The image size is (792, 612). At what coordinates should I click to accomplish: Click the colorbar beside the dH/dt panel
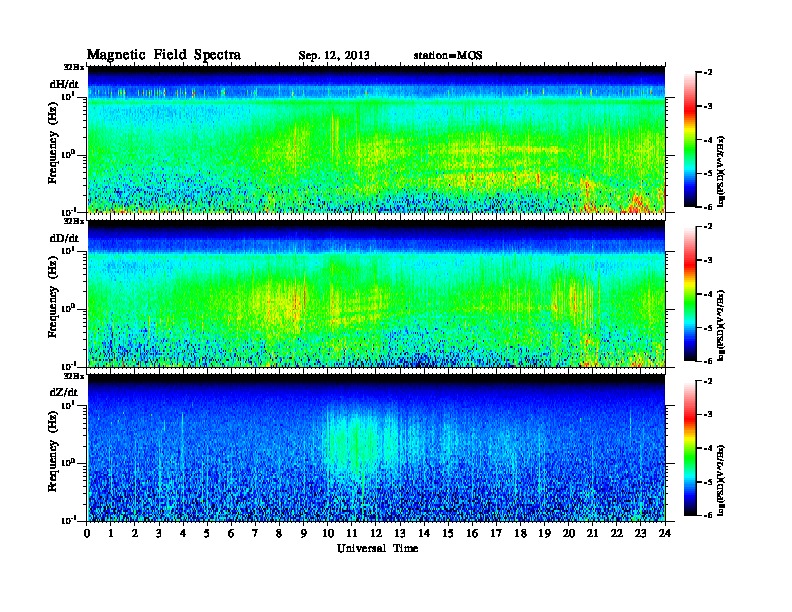tap(690, 140)
